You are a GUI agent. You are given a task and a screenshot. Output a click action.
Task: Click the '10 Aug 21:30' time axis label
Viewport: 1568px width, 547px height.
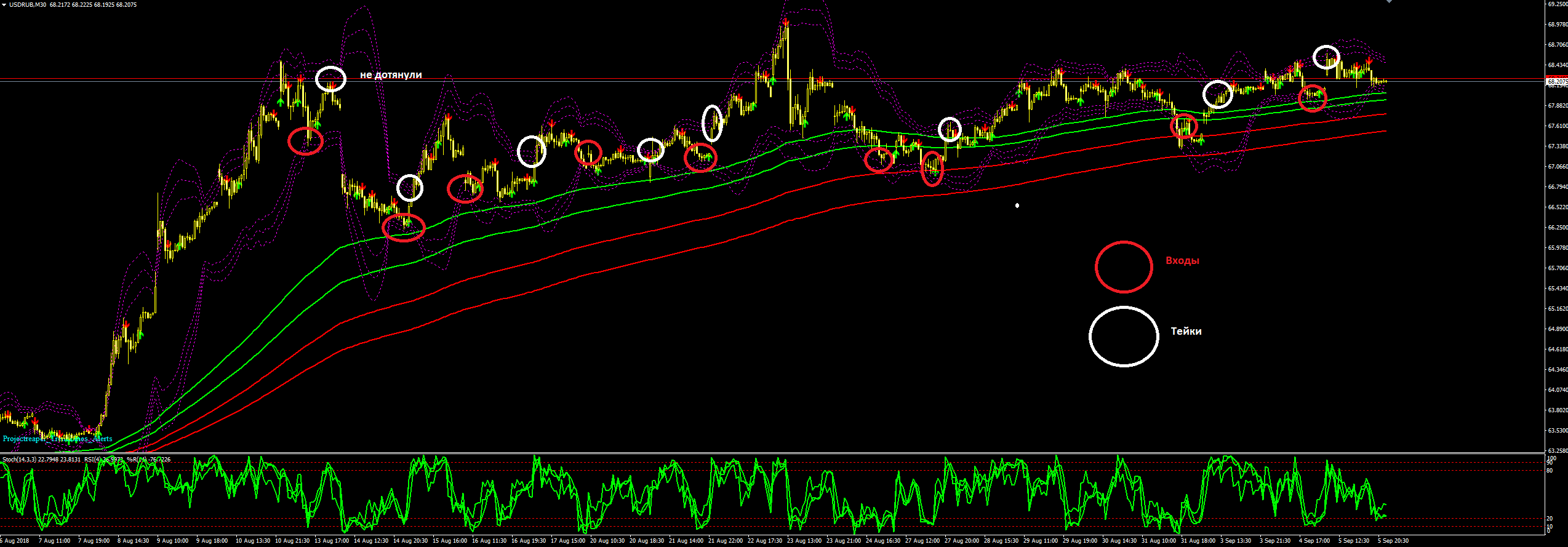[x=292, y=541]
